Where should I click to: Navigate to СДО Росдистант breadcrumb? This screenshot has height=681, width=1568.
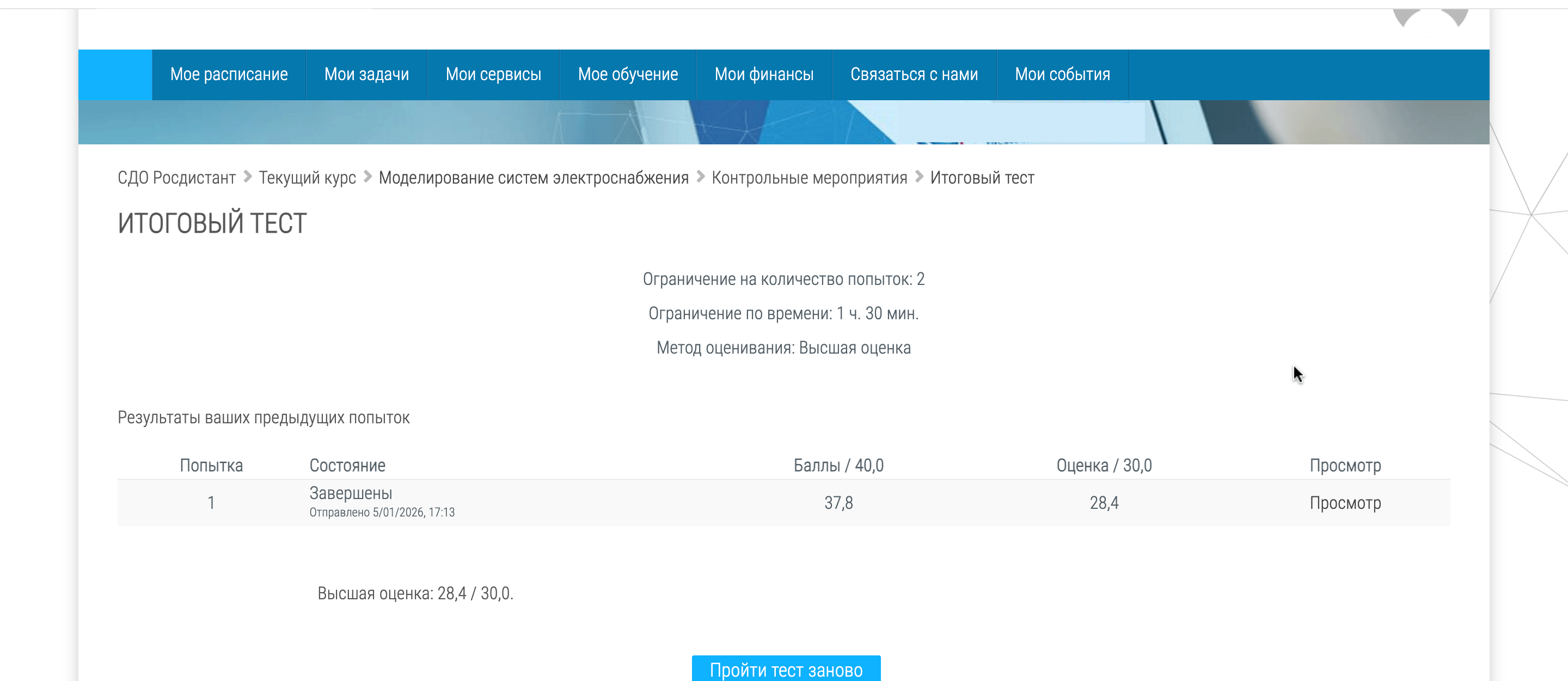point(176,178)
